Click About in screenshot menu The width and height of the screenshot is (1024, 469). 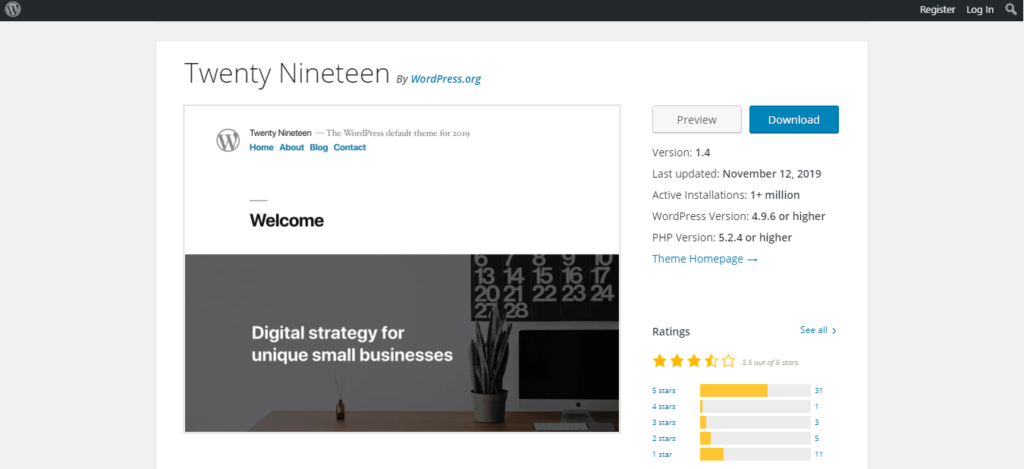click(x=292, y=148)
